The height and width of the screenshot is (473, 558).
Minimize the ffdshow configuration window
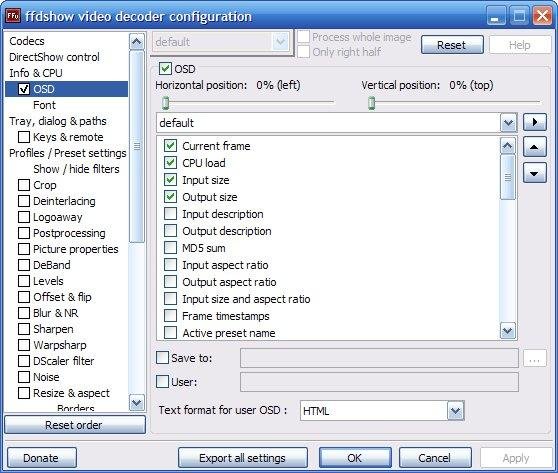click(x=495, y=16)
